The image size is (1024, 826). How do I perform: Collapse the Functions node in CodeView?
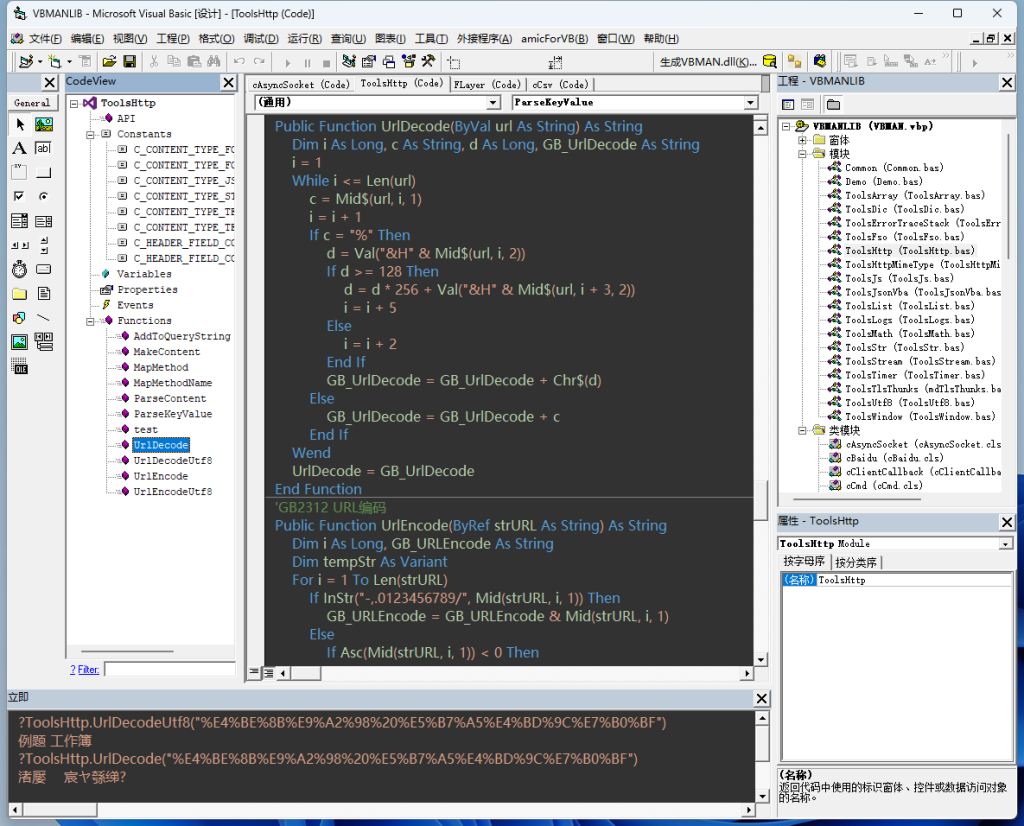90,321
